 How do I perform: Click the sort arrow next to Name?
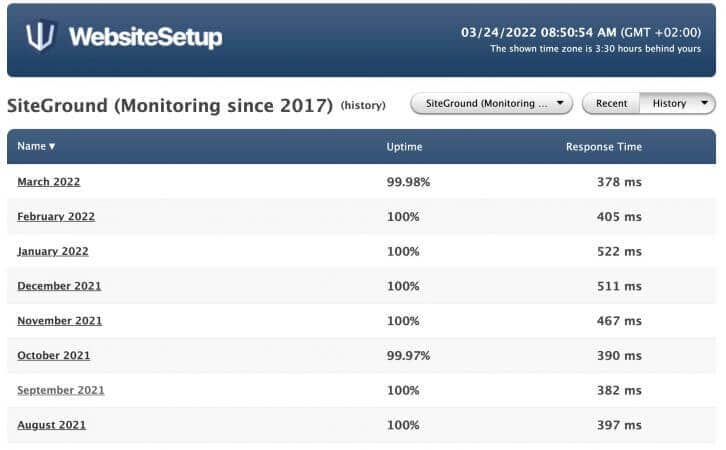(52, 146)
